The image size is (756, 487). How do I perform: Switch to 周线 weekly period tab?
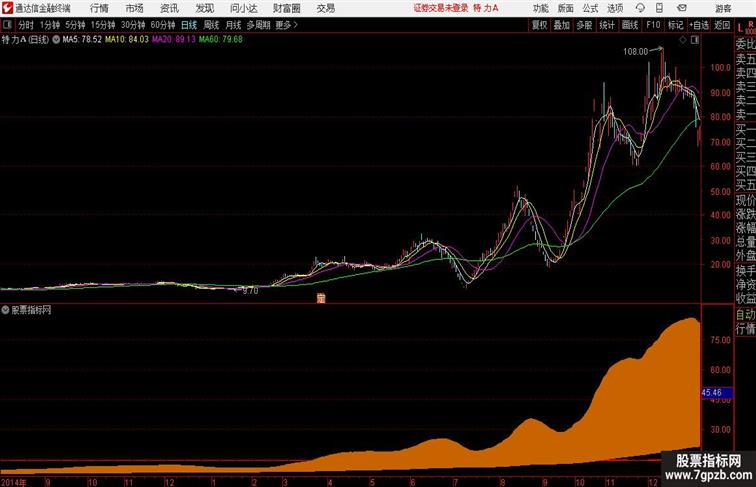point(211,25)
